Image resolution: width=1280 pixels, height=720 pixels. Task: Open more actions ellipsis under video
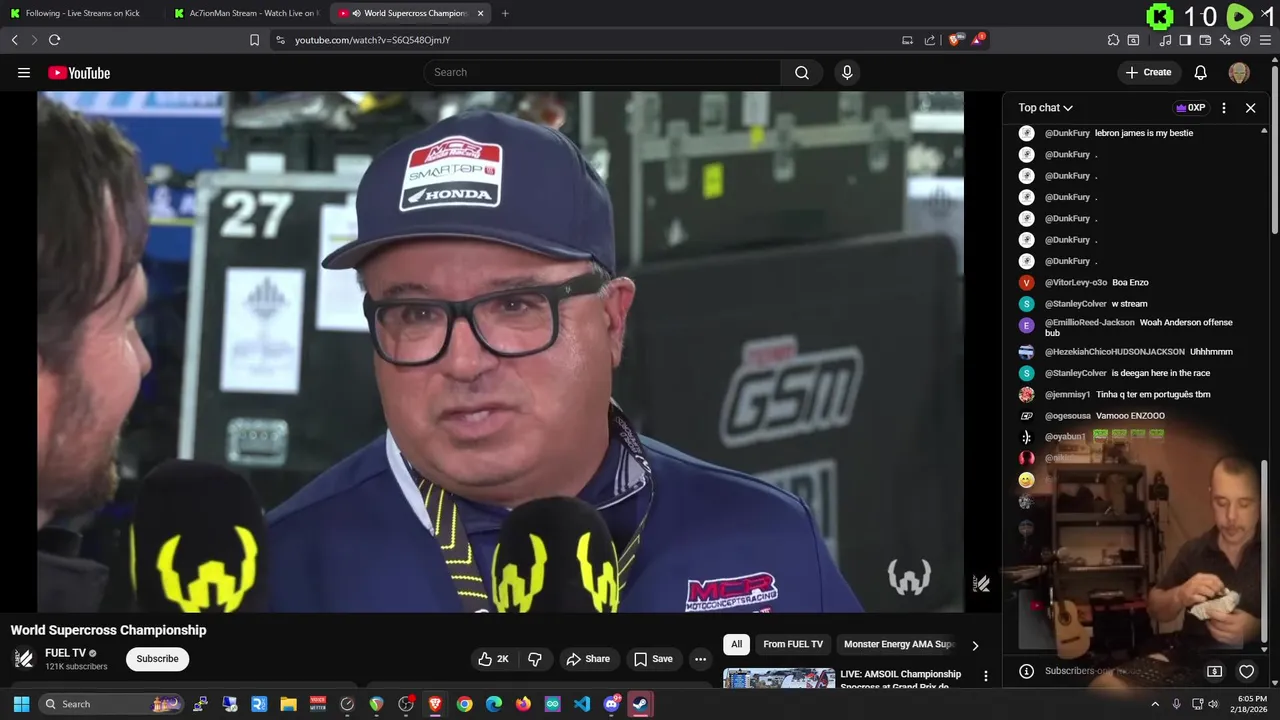tap(700, 659)
